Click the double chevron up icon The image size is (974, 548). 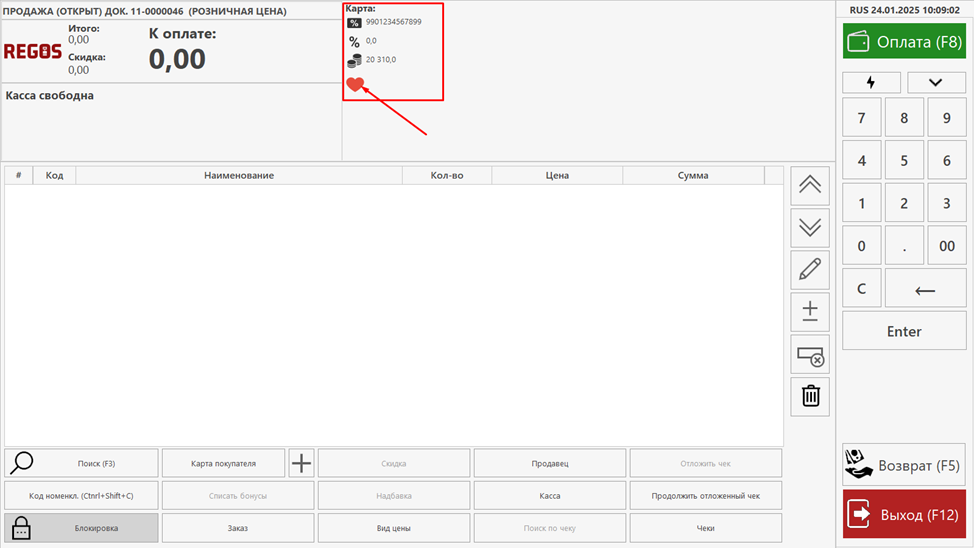point(810,185)
